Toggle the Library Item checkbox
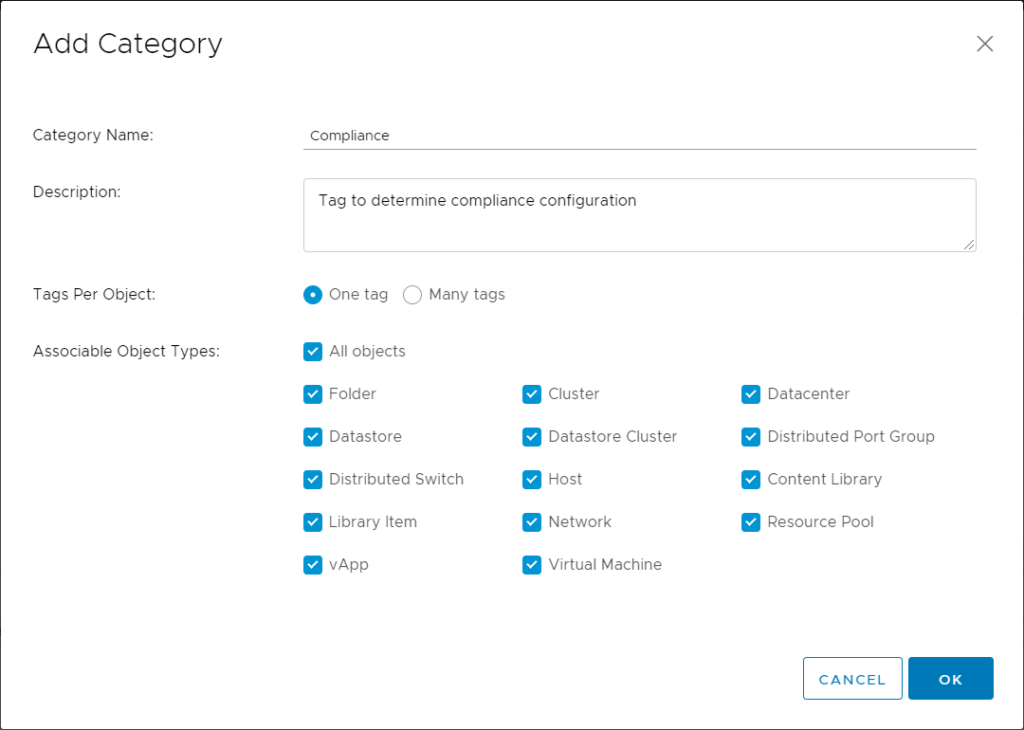The width and height of the screenshot is (1024, 730). coord(313,522)
